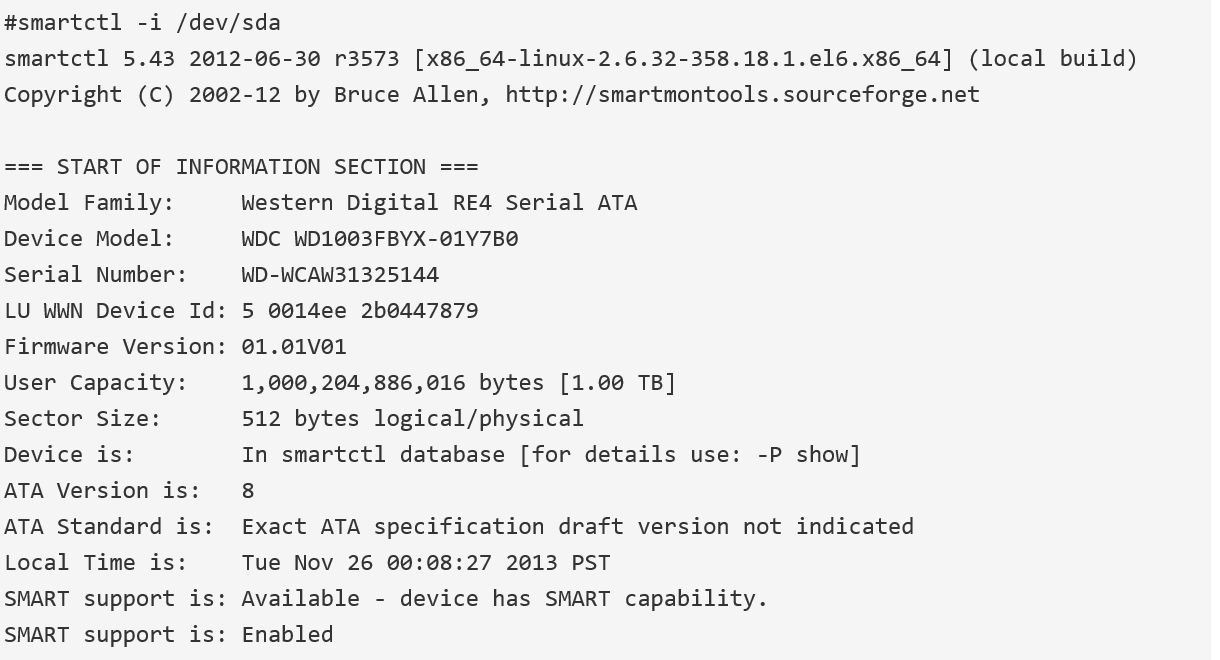1220x660 pixels.
Task: Click the local time Tue Nov 26 value
Action: 426,563
